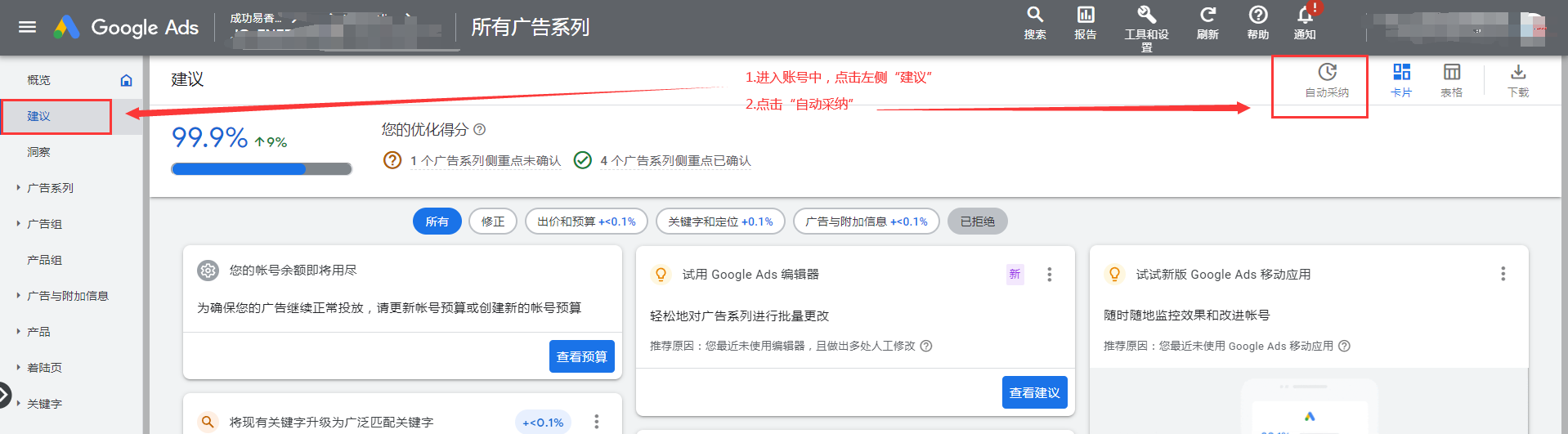Click lightbulb icon on 编辑器 card
1568x434 pixels.
[x=661, y=275]
